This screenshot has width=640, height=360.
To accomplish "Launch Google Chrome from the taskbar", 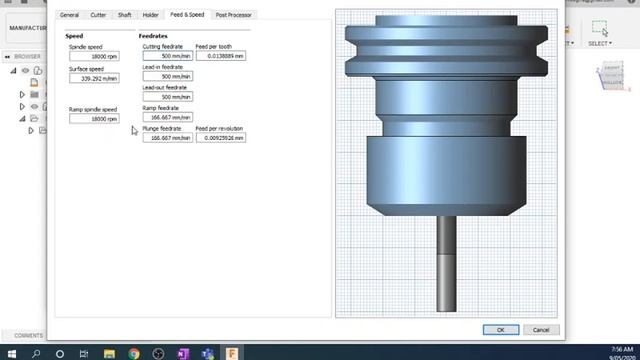I will click(x=133, y=353).
